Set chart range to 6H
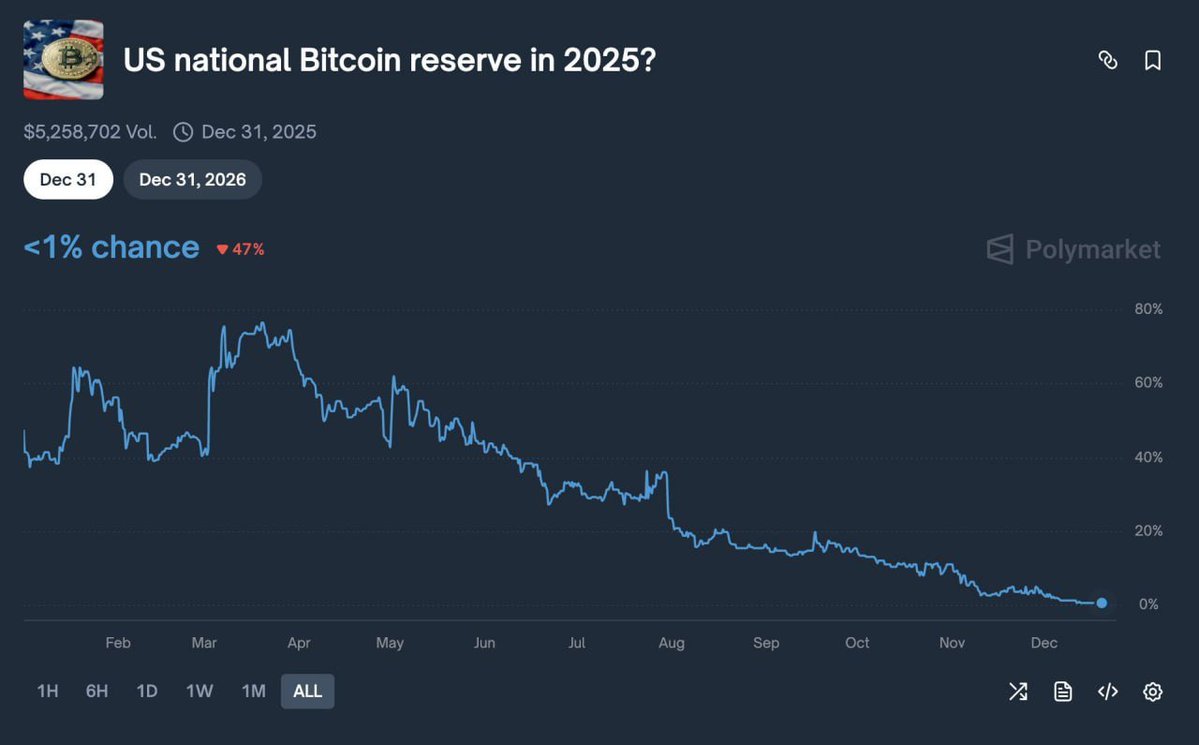Viewport: 1199px width, 745px height. pos(97,691)
